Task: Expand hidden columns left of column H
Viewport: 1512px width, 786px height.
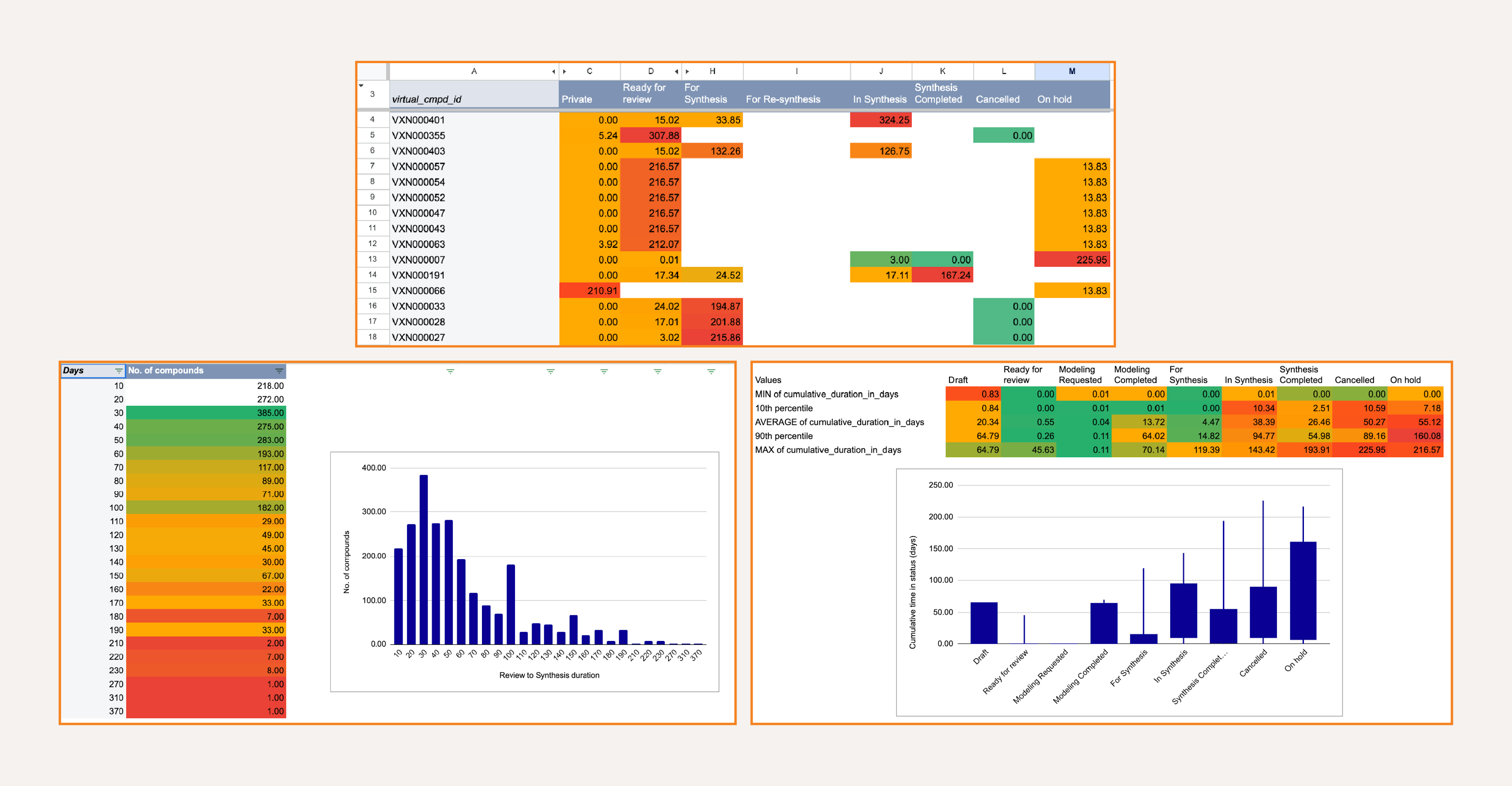Action: (x=687, y=71)
